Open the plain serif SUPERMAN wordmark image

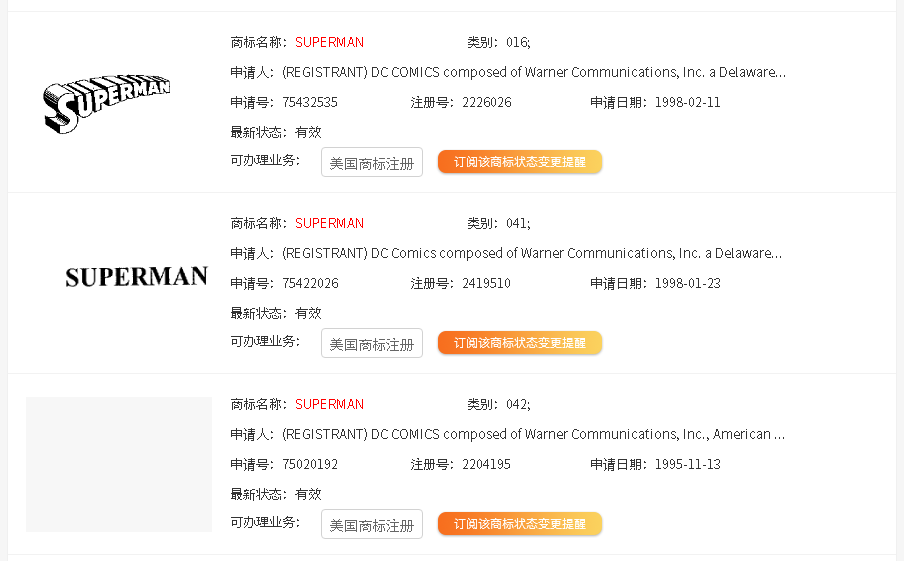[136, 277]
